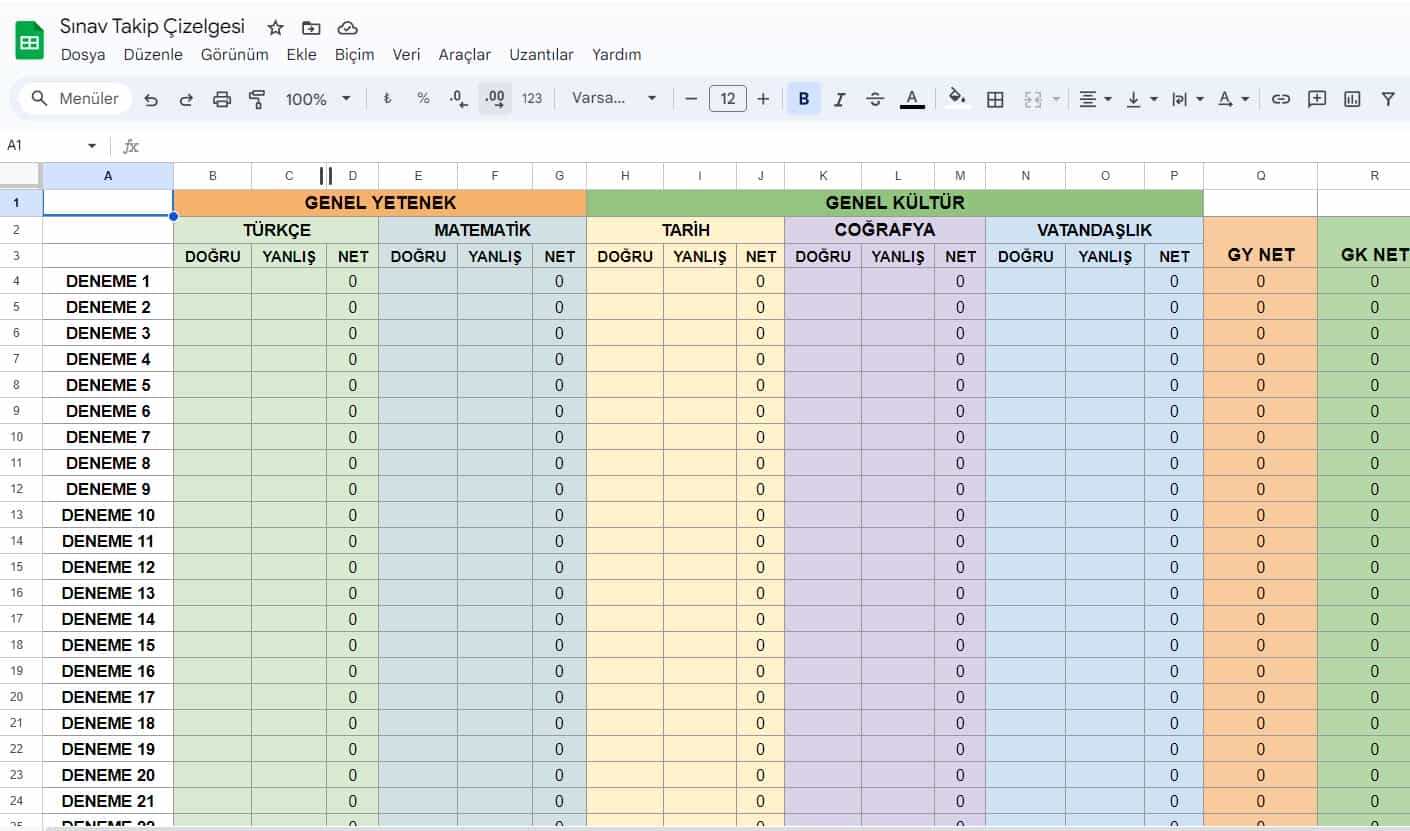Image resolution: width=1410 pixels, height=831 pixels.
Task: Open the font family dropdown
Action: pos(613,99)
